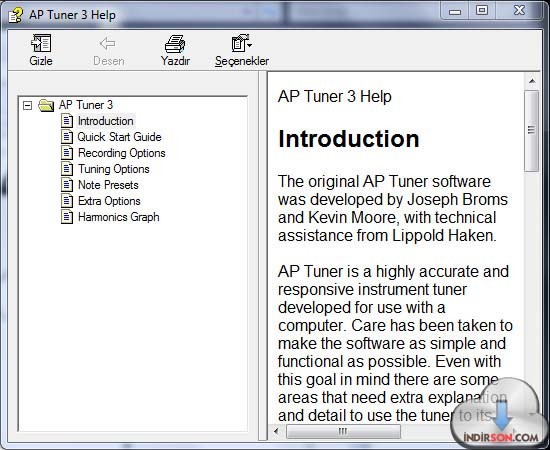Viewport: 550px width, 450px height.
Task: Click the Quick Start Guide page icon
Action: coord(67,137)
